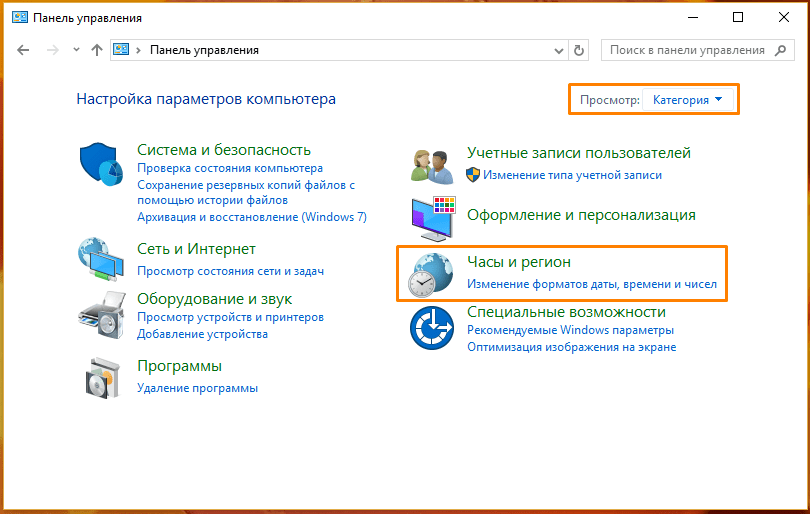Click Изменение форматов даты, времени и чисел
Screen dimensions: 810x514
click(592, 284)
